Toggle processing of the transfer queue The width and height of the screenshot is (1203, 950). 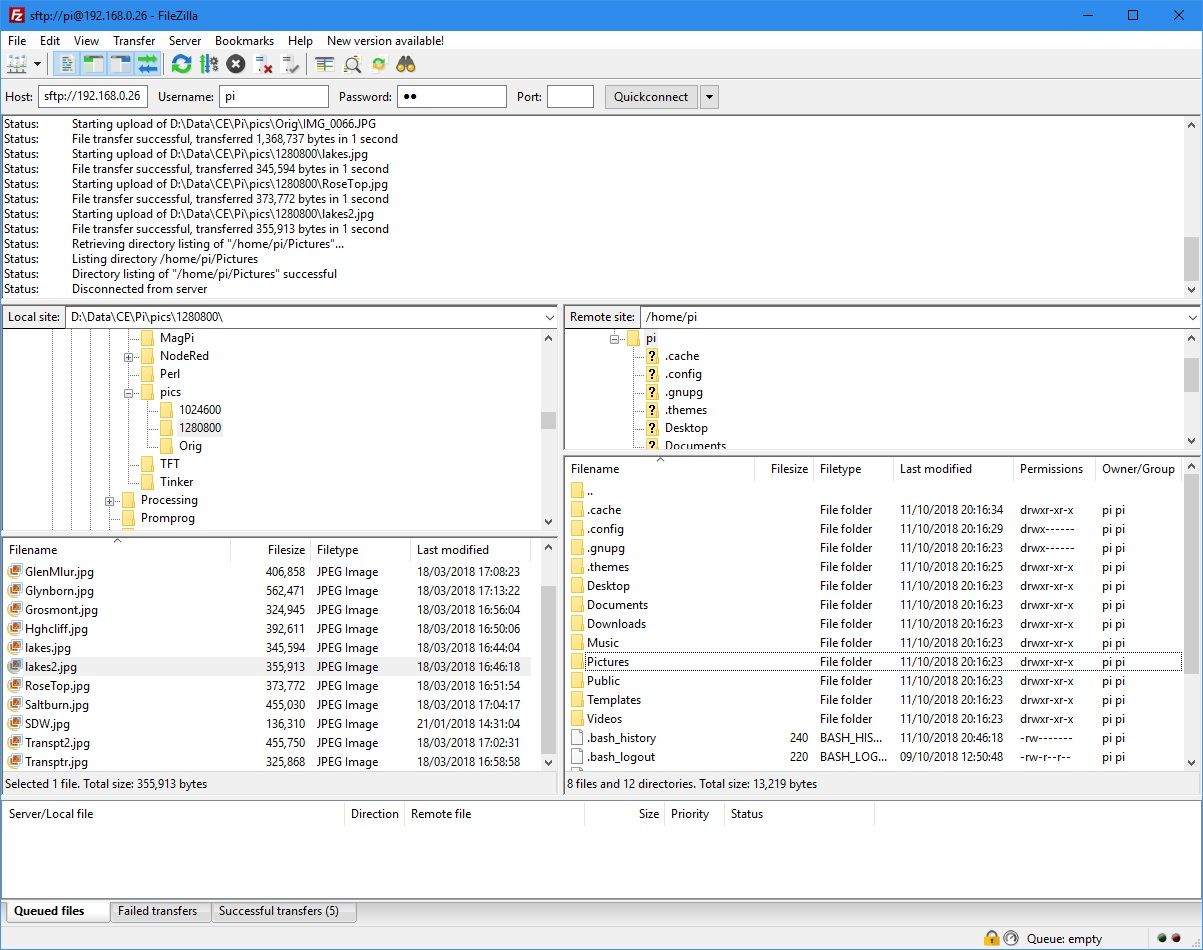[x=208, y=64]
